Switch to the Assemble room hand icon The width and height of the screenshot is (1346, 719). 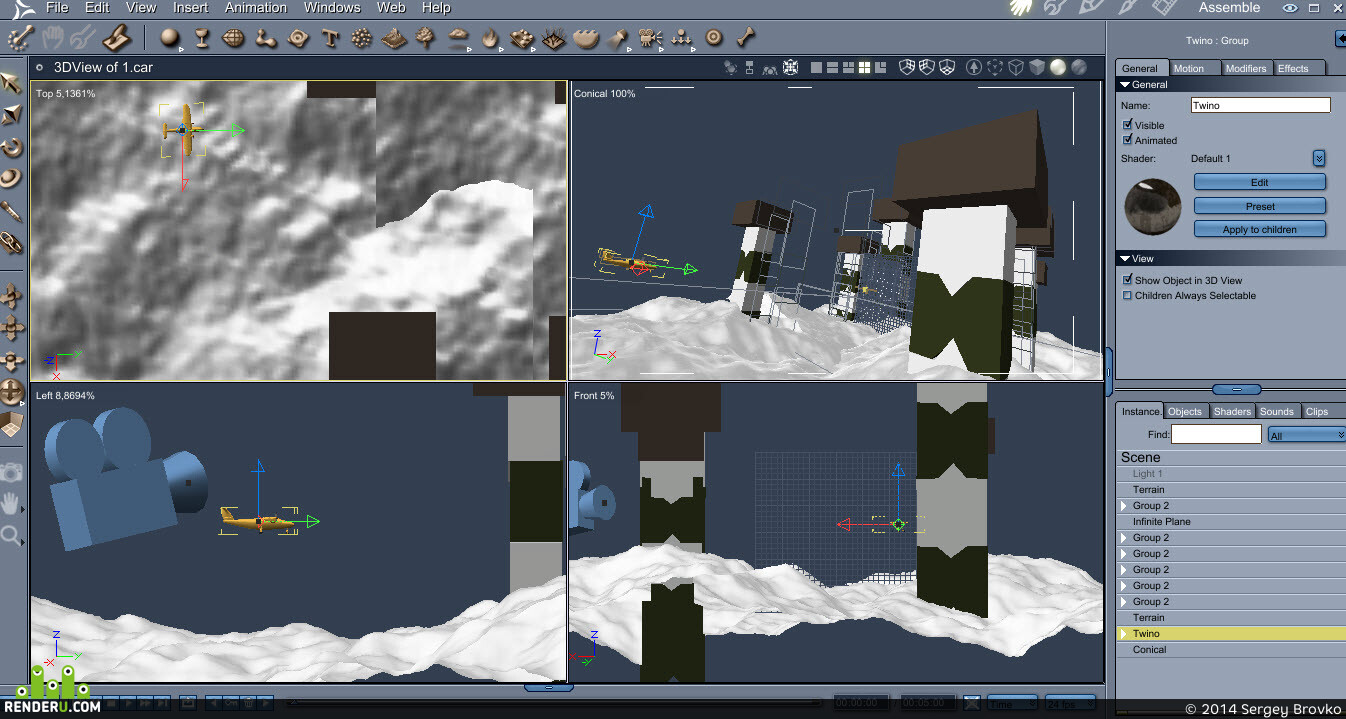pyautogui.click(x=1021, y=8)
